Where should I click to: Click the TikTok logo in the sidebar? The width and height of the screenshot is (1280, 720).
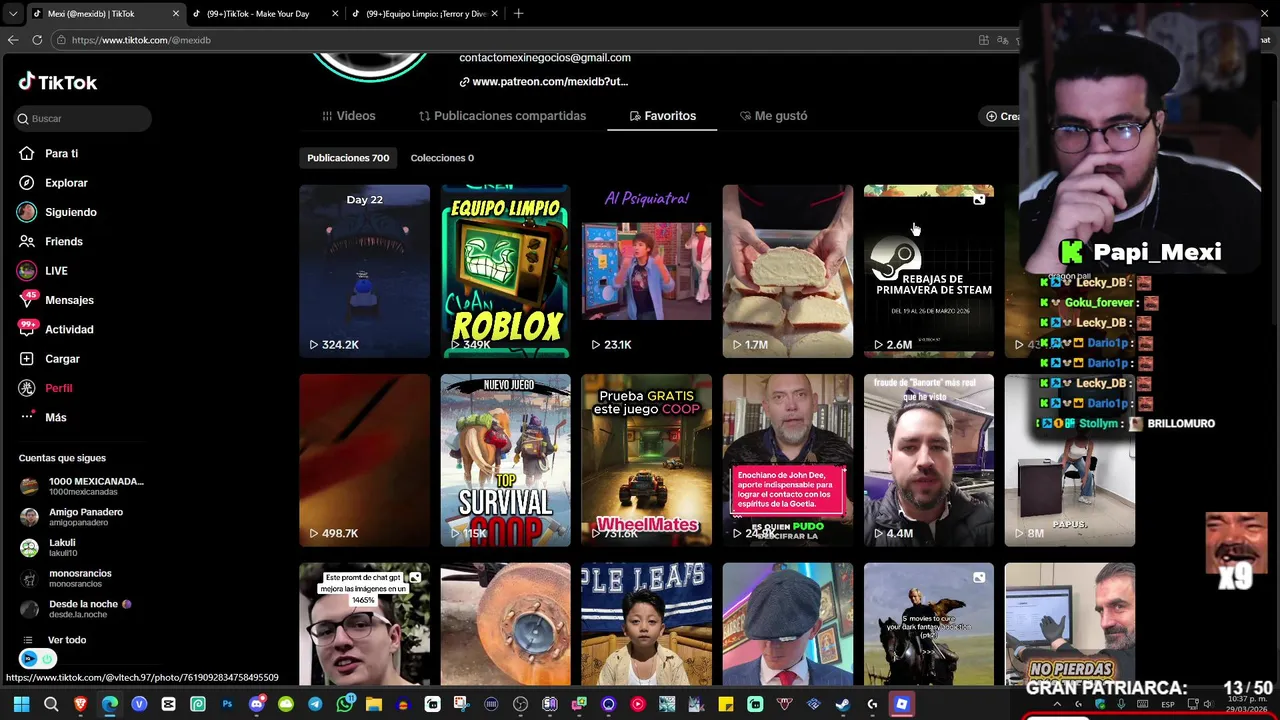coord(58,82)
